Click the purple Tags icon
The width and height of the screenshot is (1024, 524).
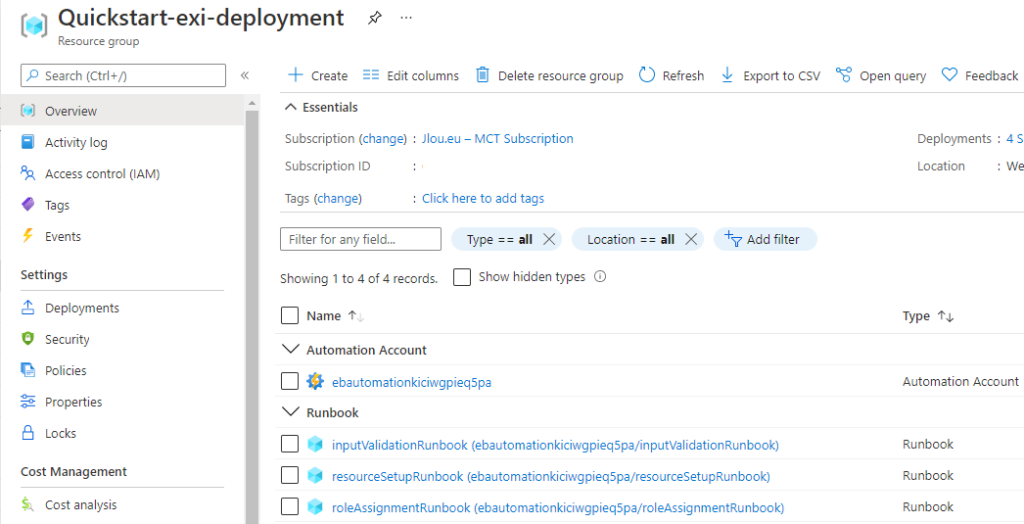coord(27,205)
